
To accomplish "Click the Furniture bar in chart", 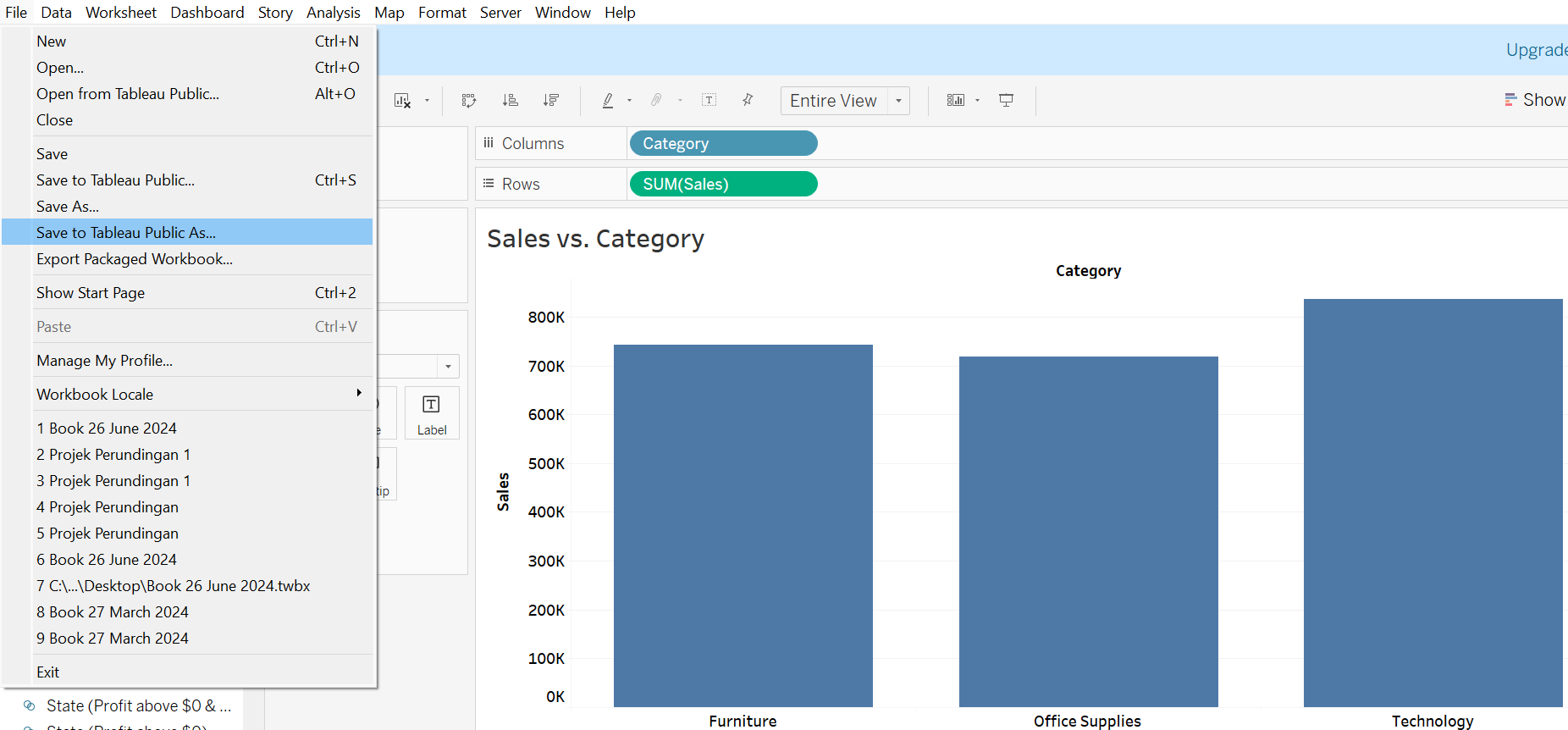I will point(743,526).
